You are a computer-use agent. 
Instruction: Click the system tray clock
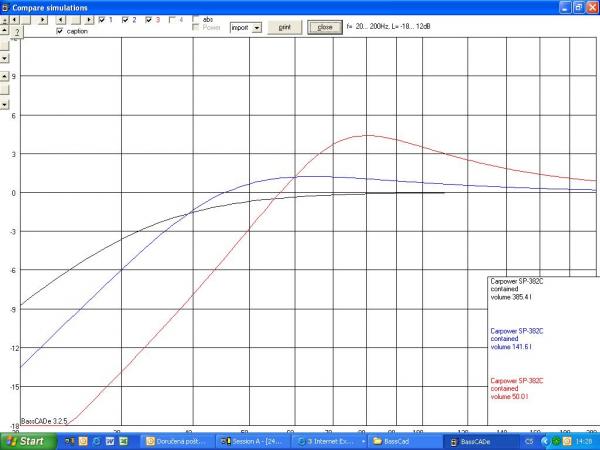(x=584, y=440)
